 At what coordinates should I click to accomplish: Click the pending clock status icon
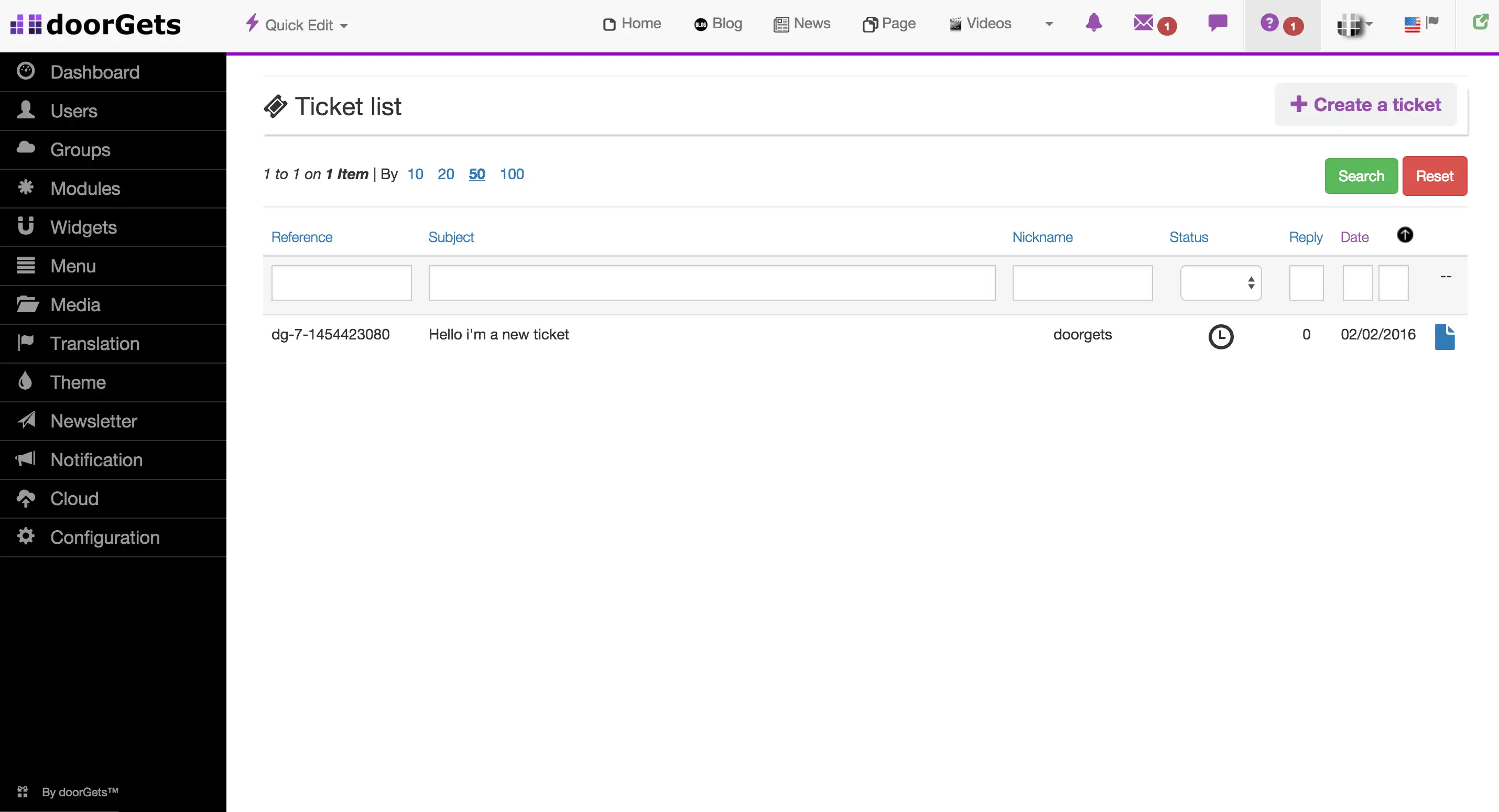1221,337
